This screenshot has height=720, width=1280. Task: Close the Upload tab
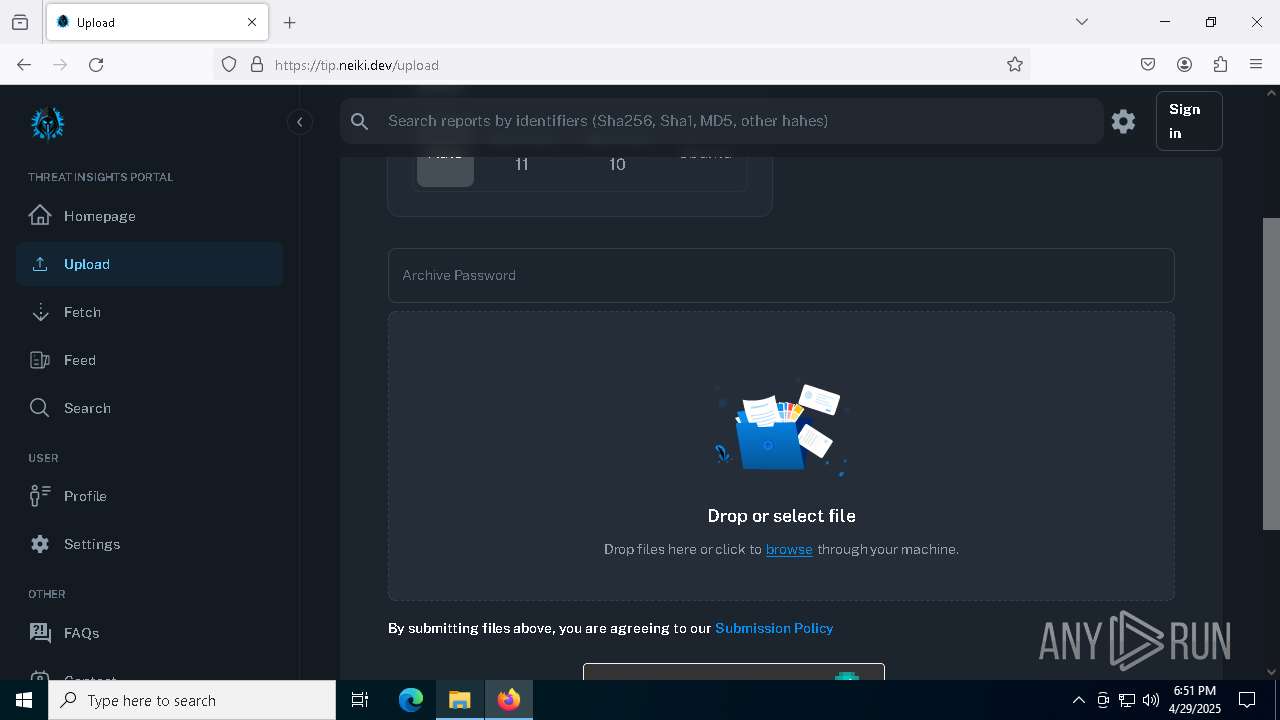pos(252,22)
